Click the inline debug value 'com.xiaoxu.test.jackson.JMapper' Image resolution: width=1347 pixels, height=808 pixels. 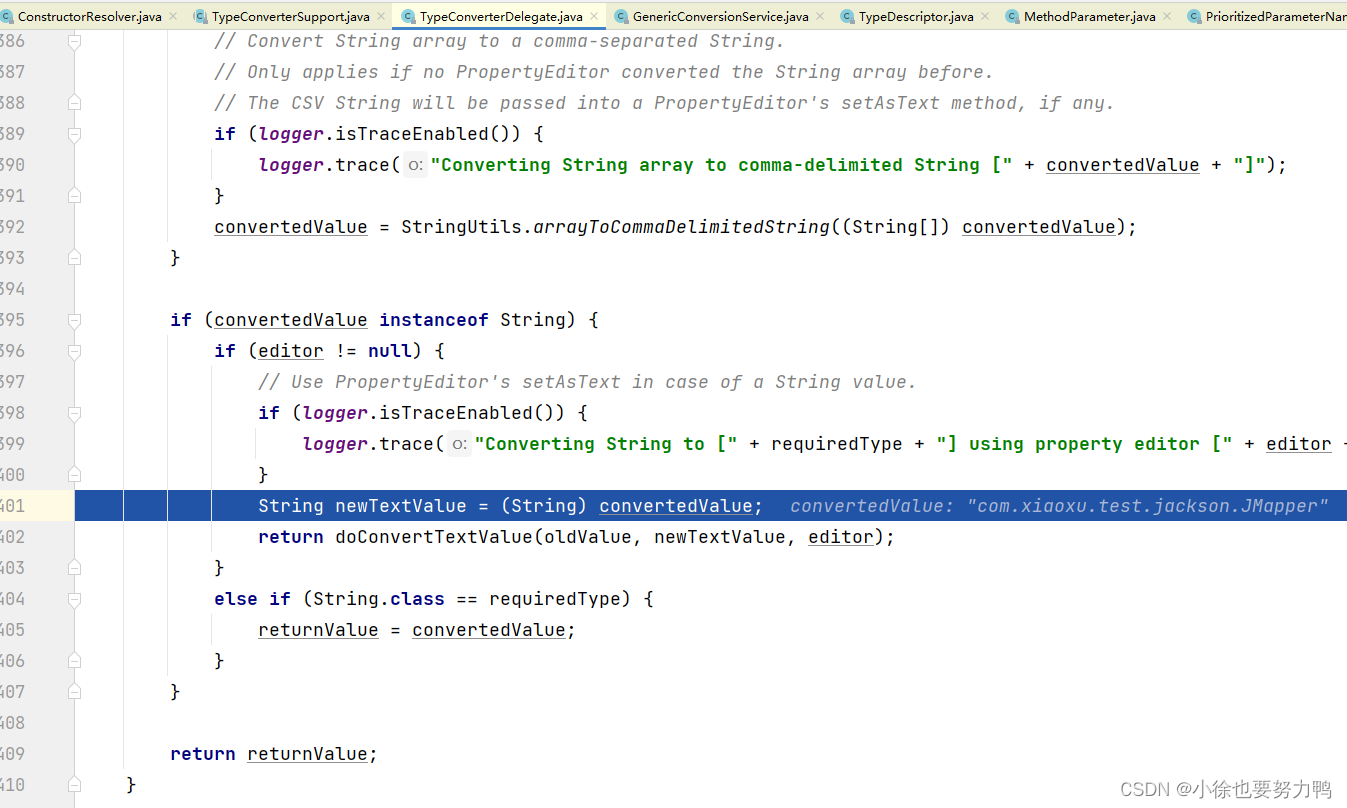(x=1148, y=506)
